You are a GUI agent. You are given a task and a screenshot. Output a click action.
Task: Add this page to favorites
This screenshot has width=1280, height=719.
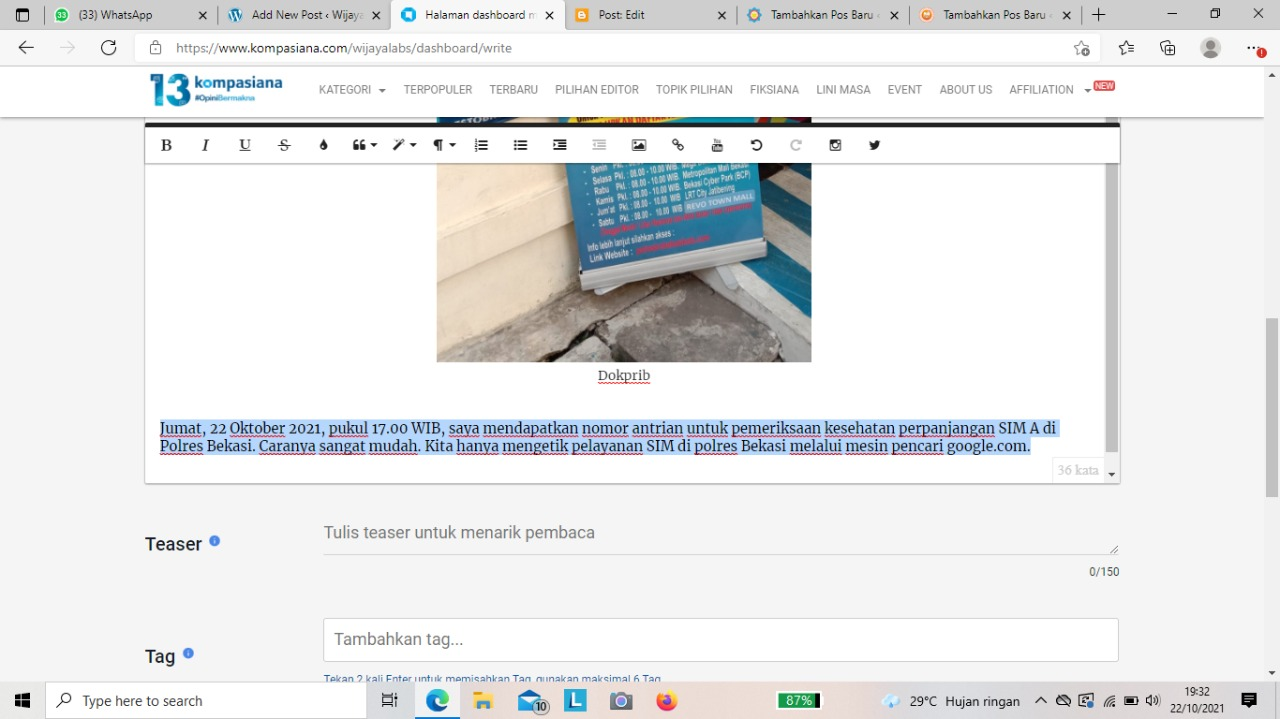[x=1082, y=48]
